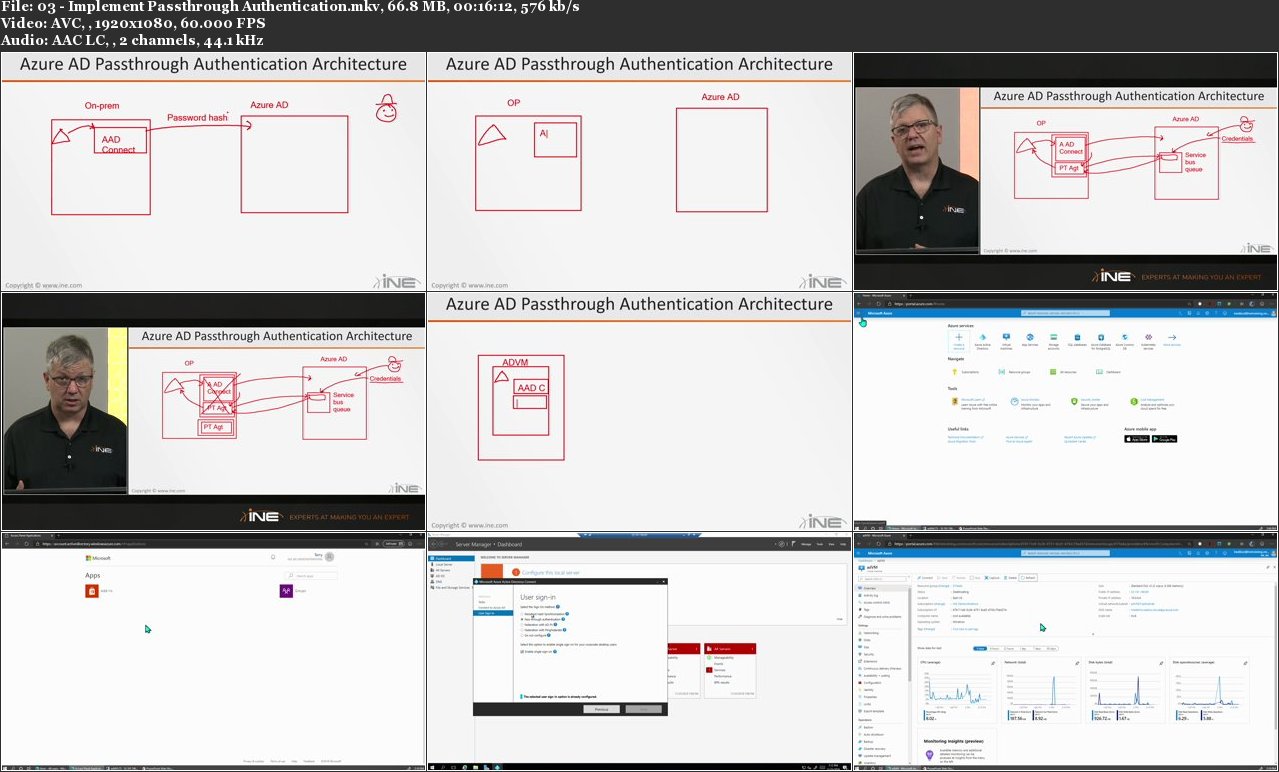Click search box in Azure home header
This screenshot has width=1279, height=772.
[x=1065, y=313]
